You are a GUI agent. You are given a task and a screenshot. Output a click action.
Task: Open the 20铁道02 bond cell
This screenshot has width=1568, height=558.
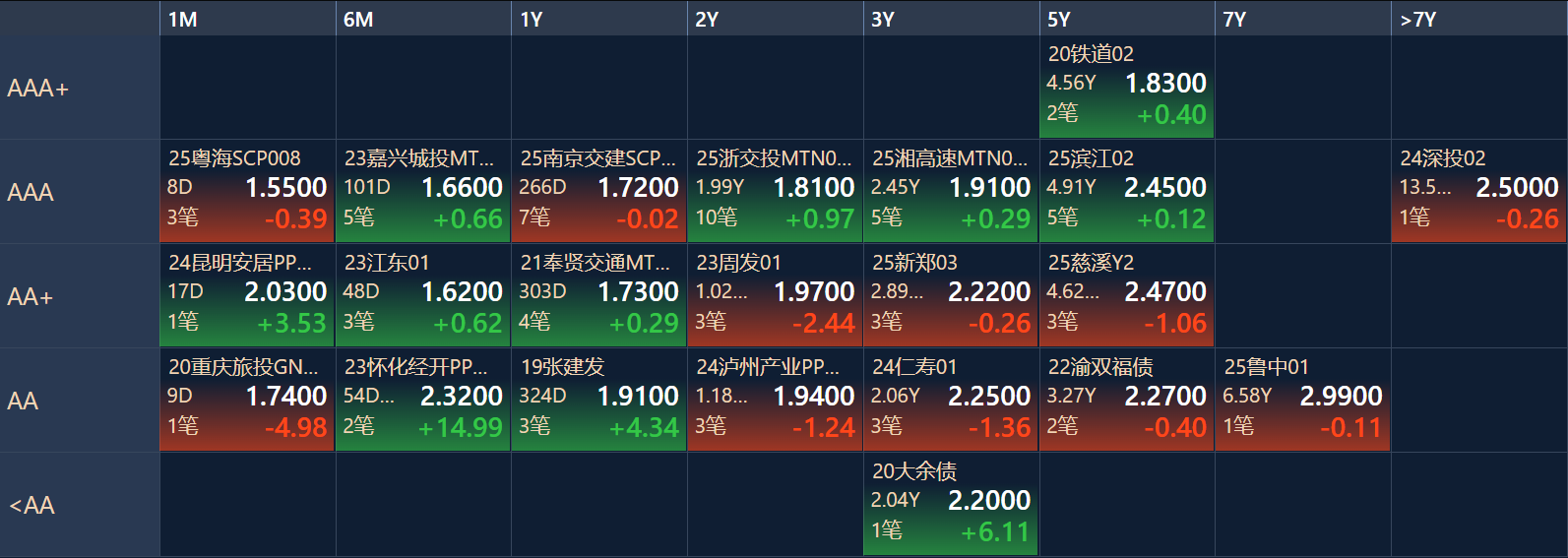click(1127, 88)
